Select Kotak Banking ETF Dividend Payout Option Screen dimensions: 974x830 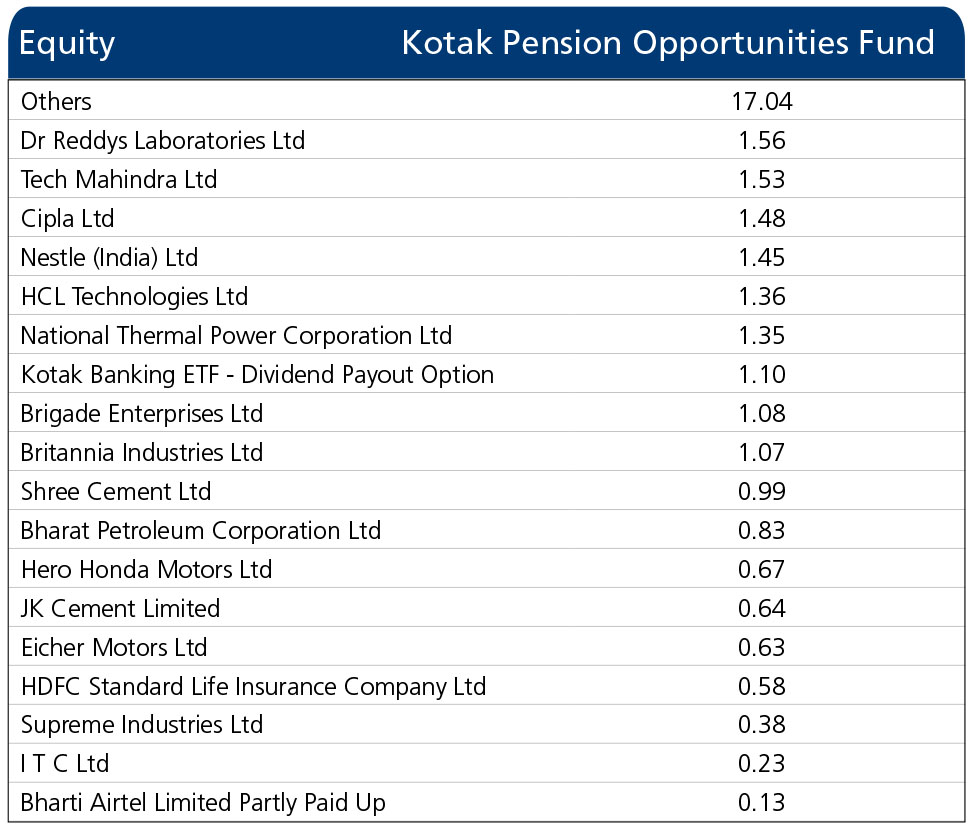point(257,374)
